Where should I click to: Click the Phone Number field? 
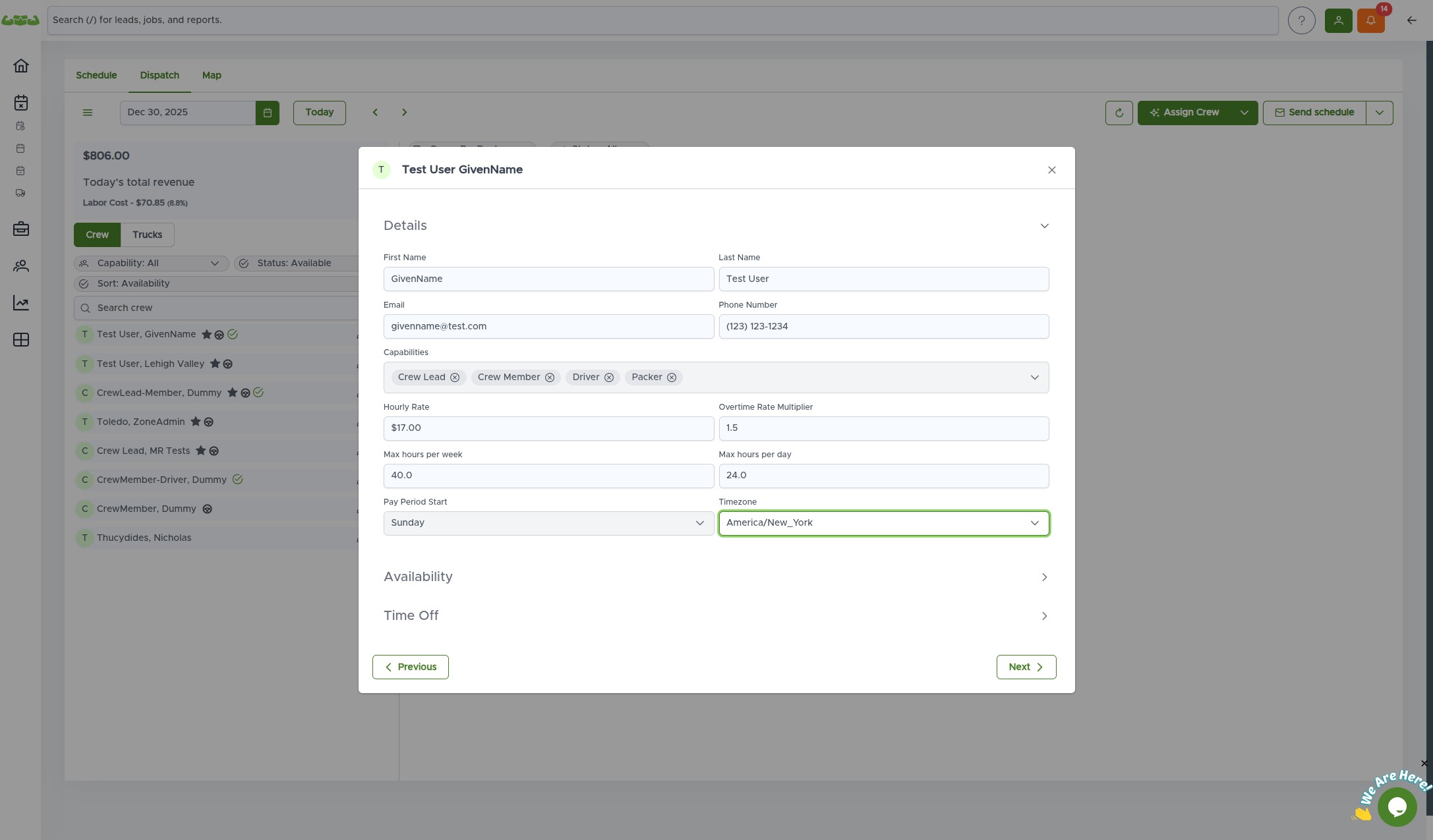[x=883, y=327]
